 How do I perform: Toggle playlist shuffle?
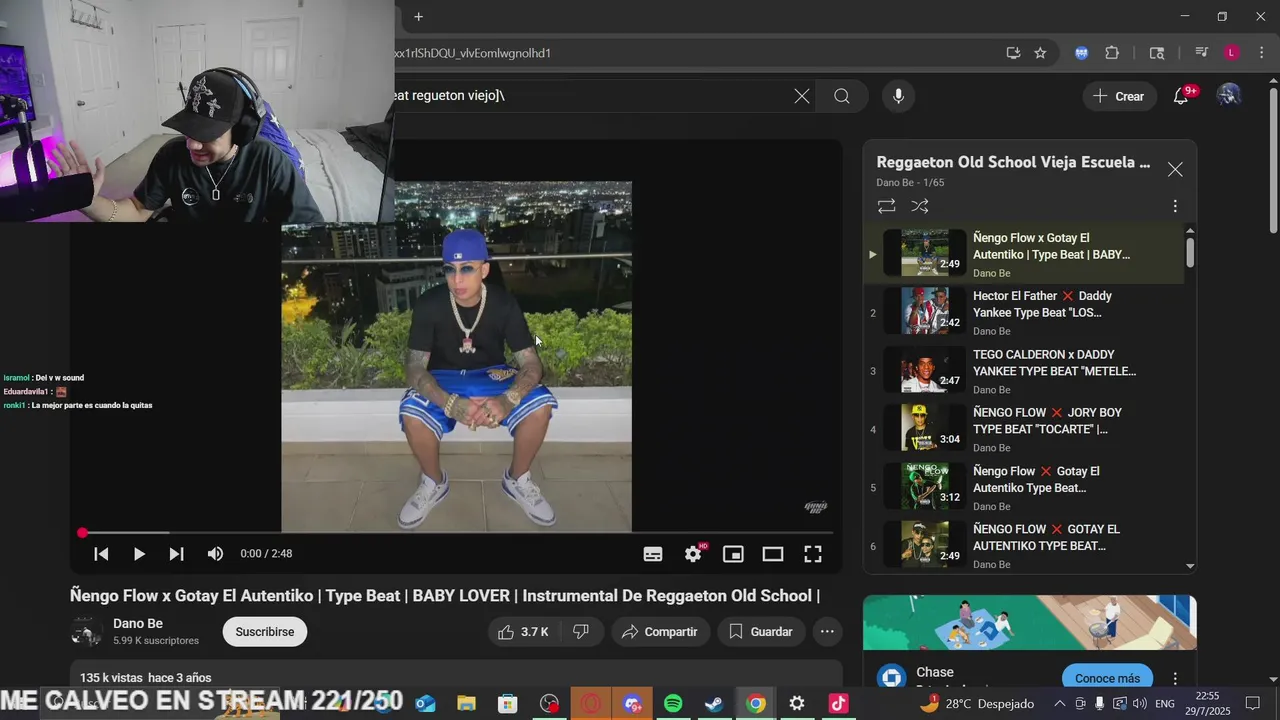920,206
